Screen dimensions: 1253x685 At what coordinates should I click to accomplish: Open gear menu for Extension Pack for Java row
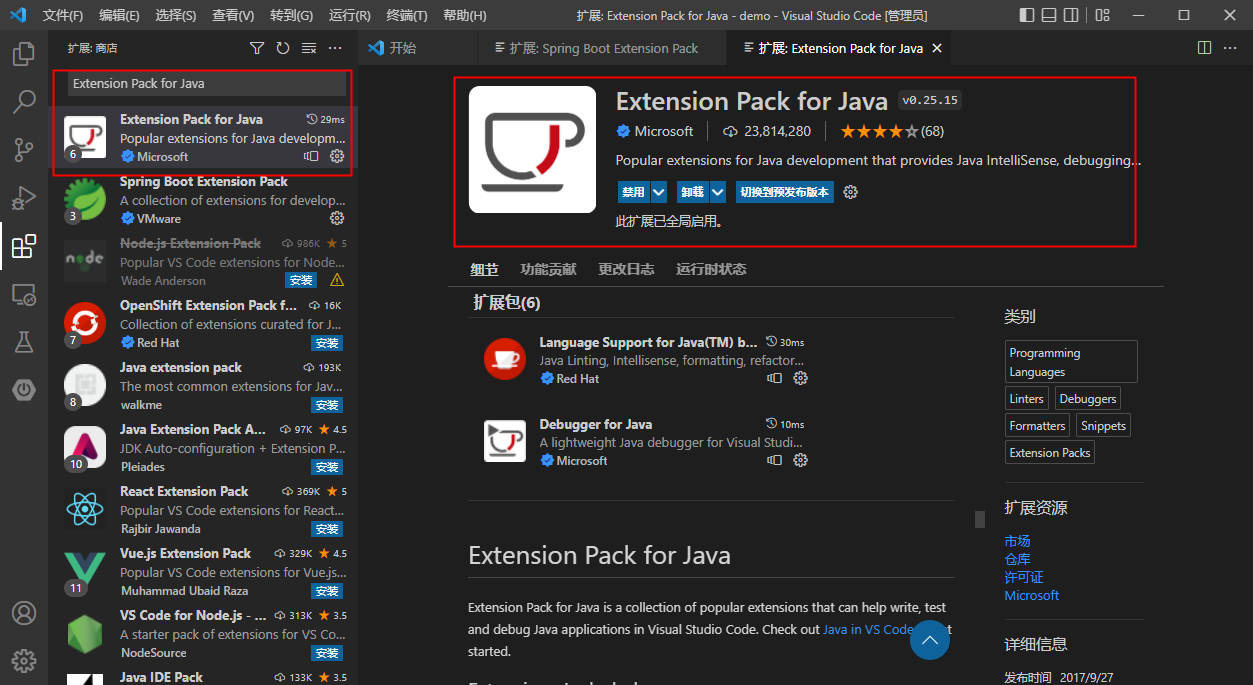337,156
